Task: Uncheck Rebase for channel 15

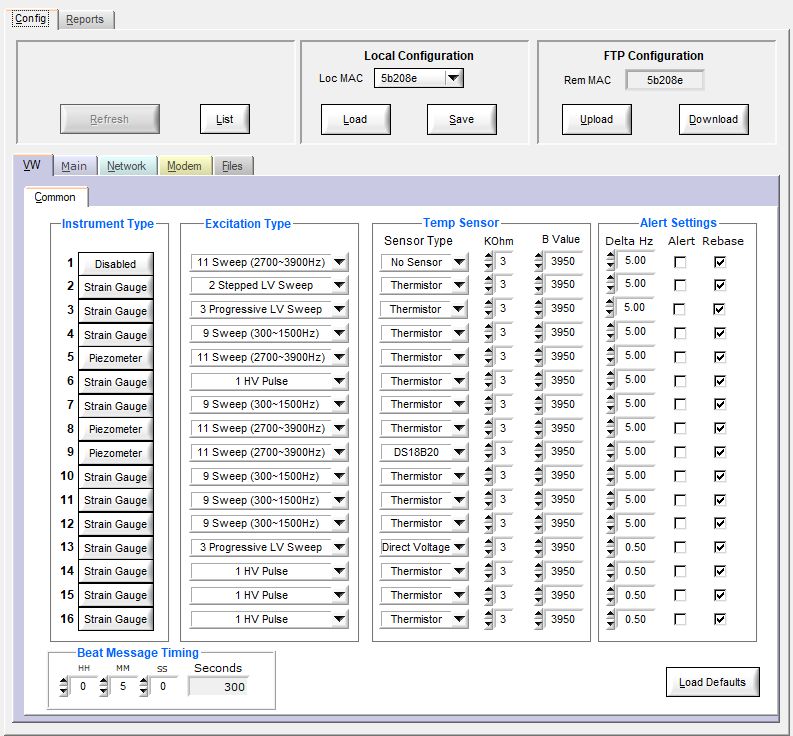Action: 720,595
